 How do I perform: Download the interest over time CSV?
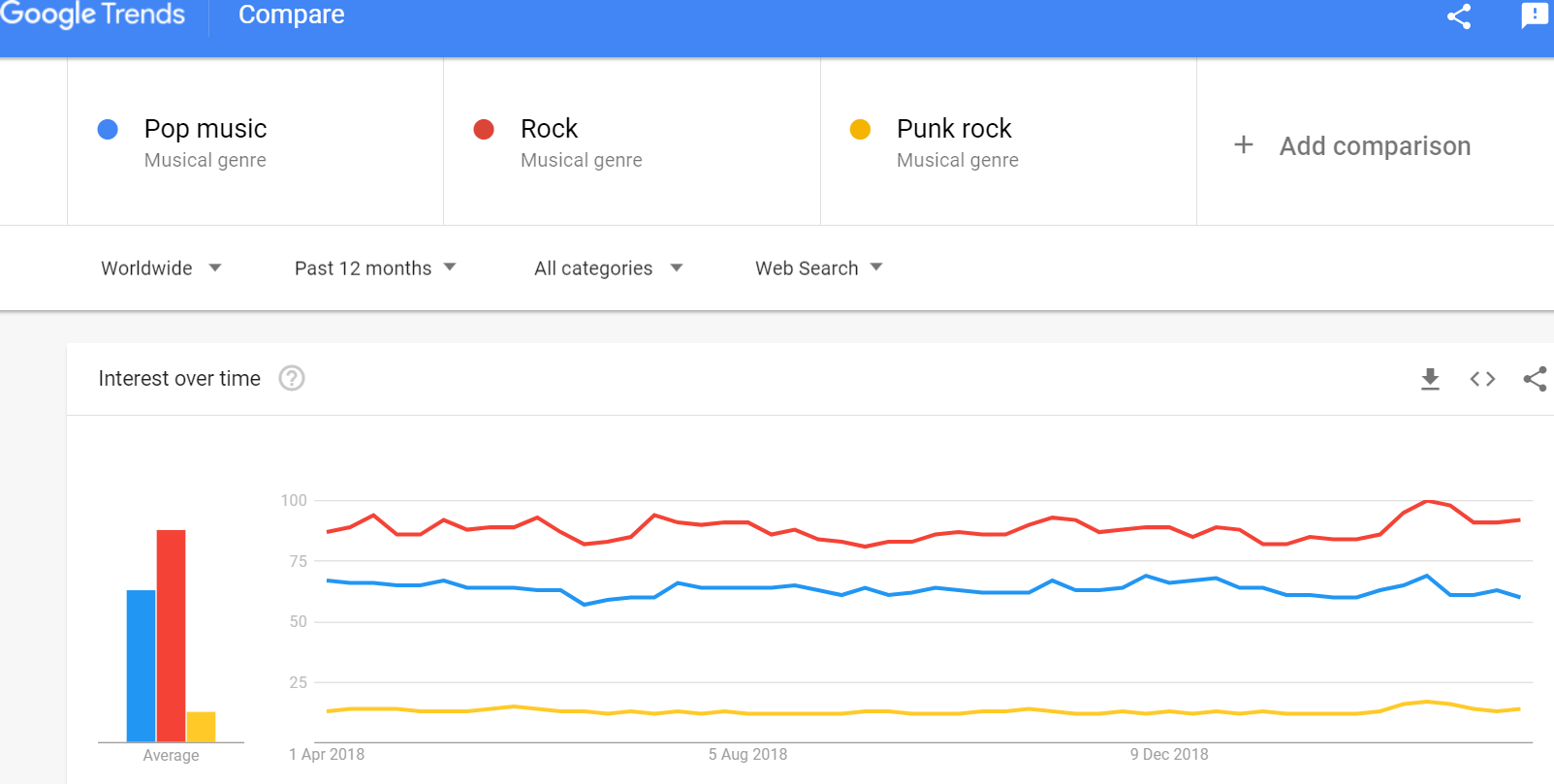tap(1430, 379)
